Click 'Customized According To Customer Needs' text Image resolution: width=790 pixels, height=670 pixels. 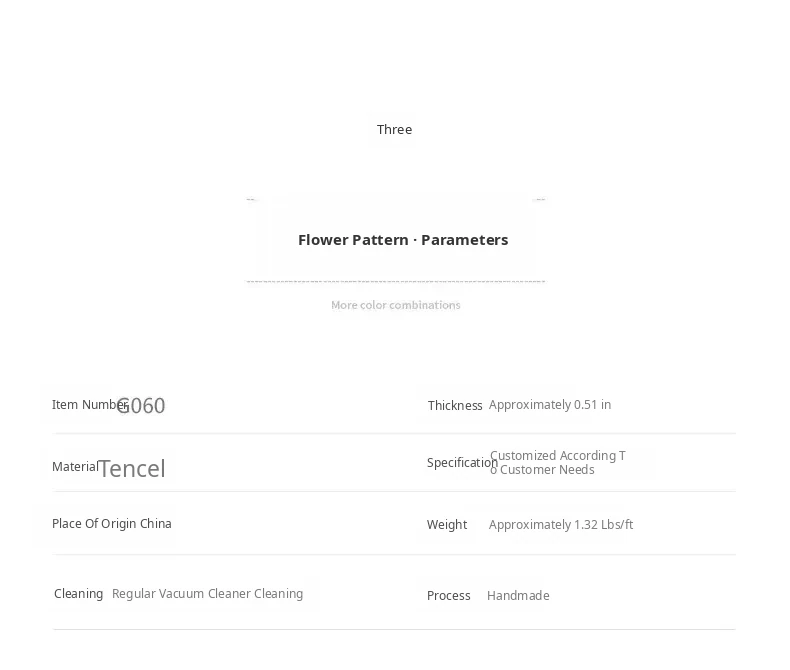pos(558,462)
